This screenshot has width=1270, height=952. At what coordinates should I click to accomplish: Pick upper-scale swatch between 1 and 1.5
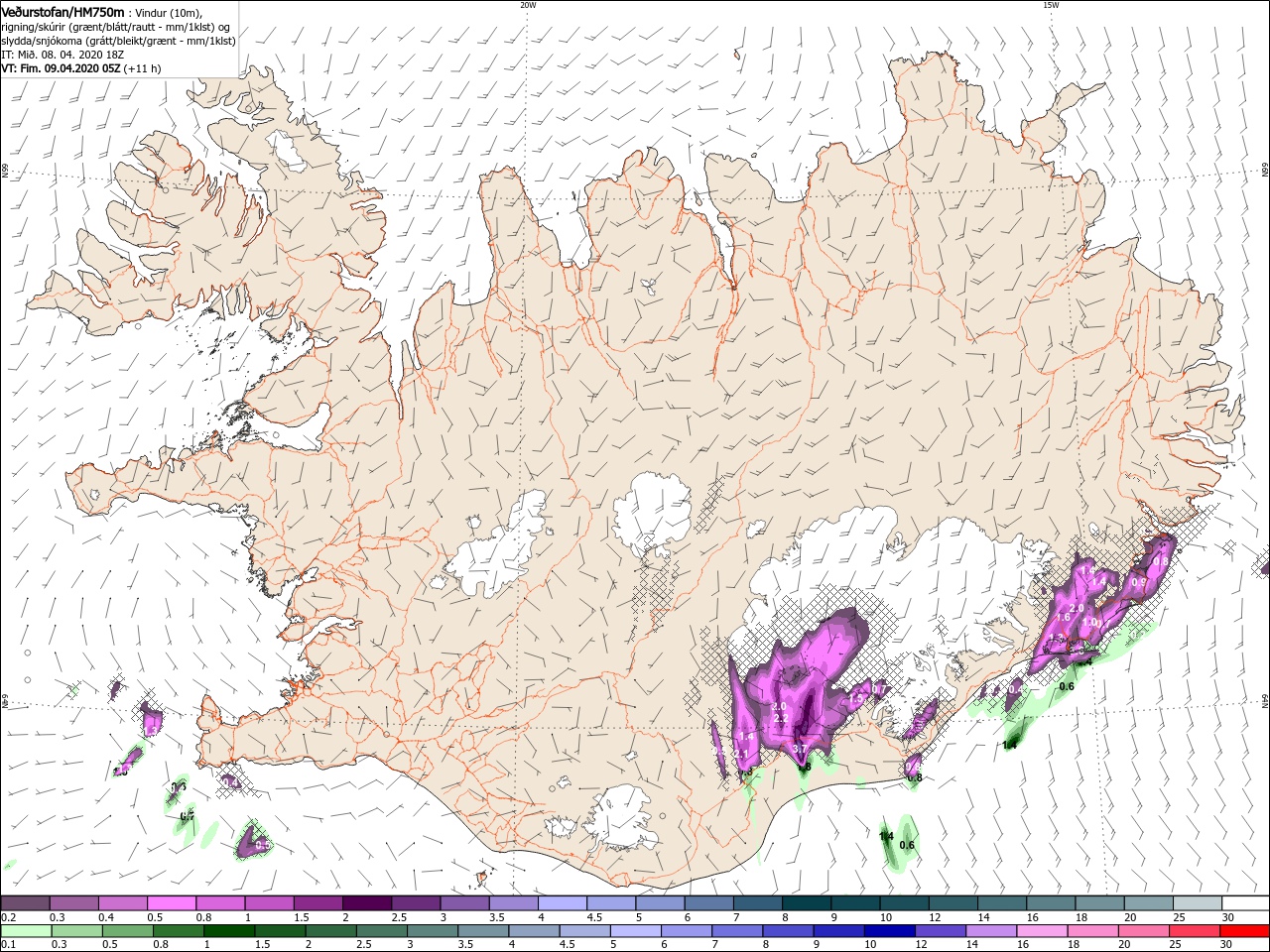tap(269, 903)
